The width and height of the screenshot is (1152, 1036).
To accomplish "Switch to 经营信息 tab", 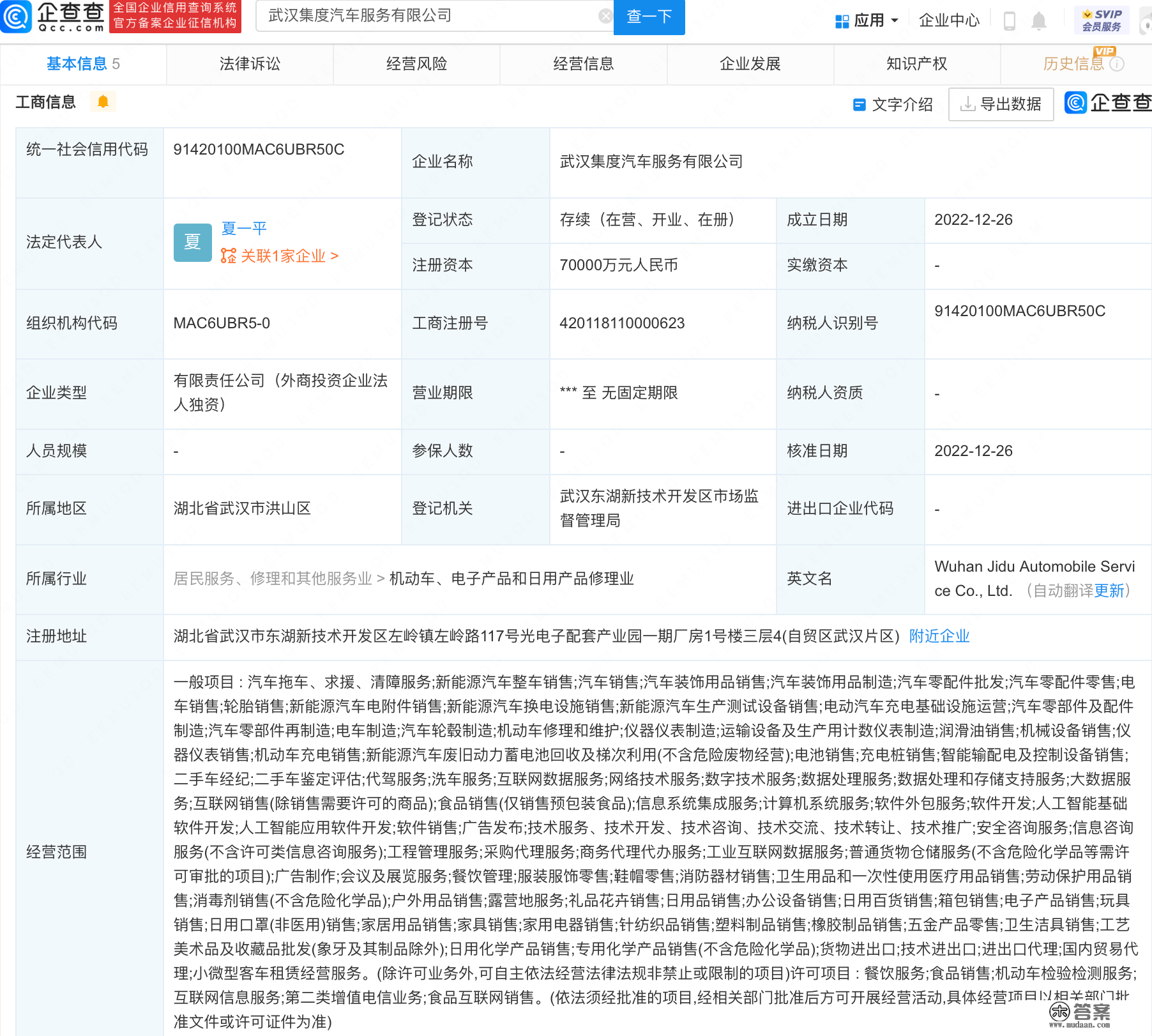I will point(583,64).
